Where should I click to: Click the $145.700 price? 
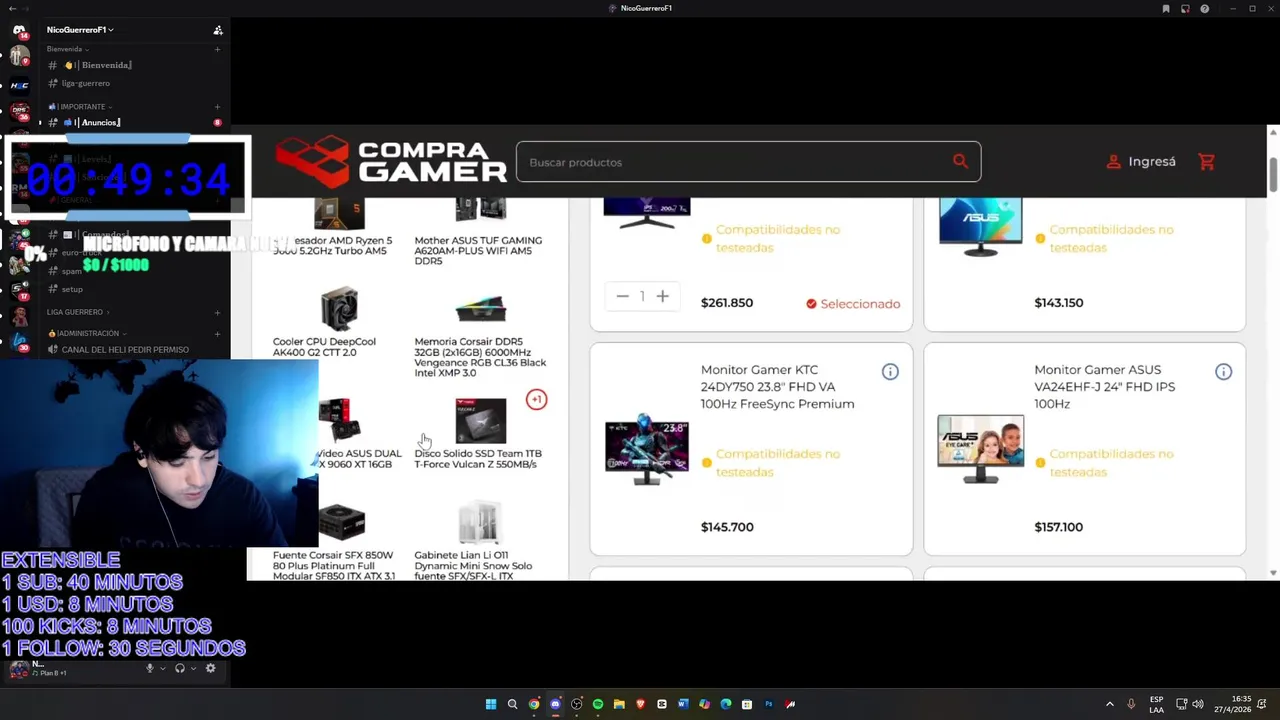727,527
